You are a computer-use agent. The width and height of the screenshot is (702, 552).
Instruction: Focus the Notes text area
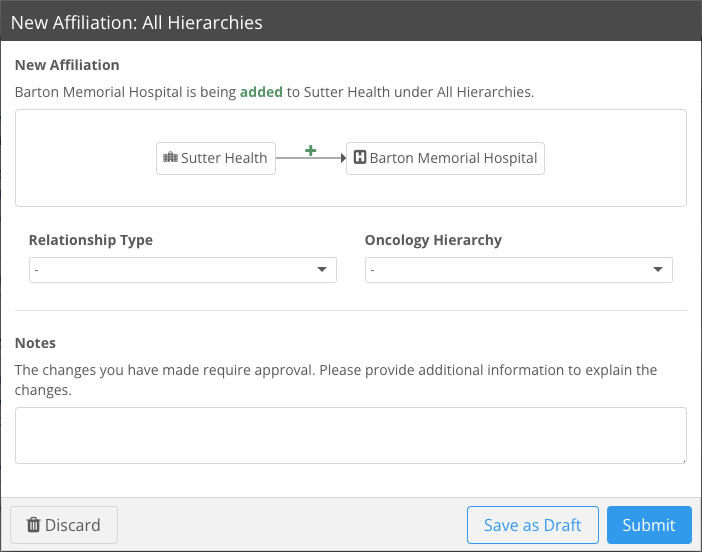[x=350, y=435]
